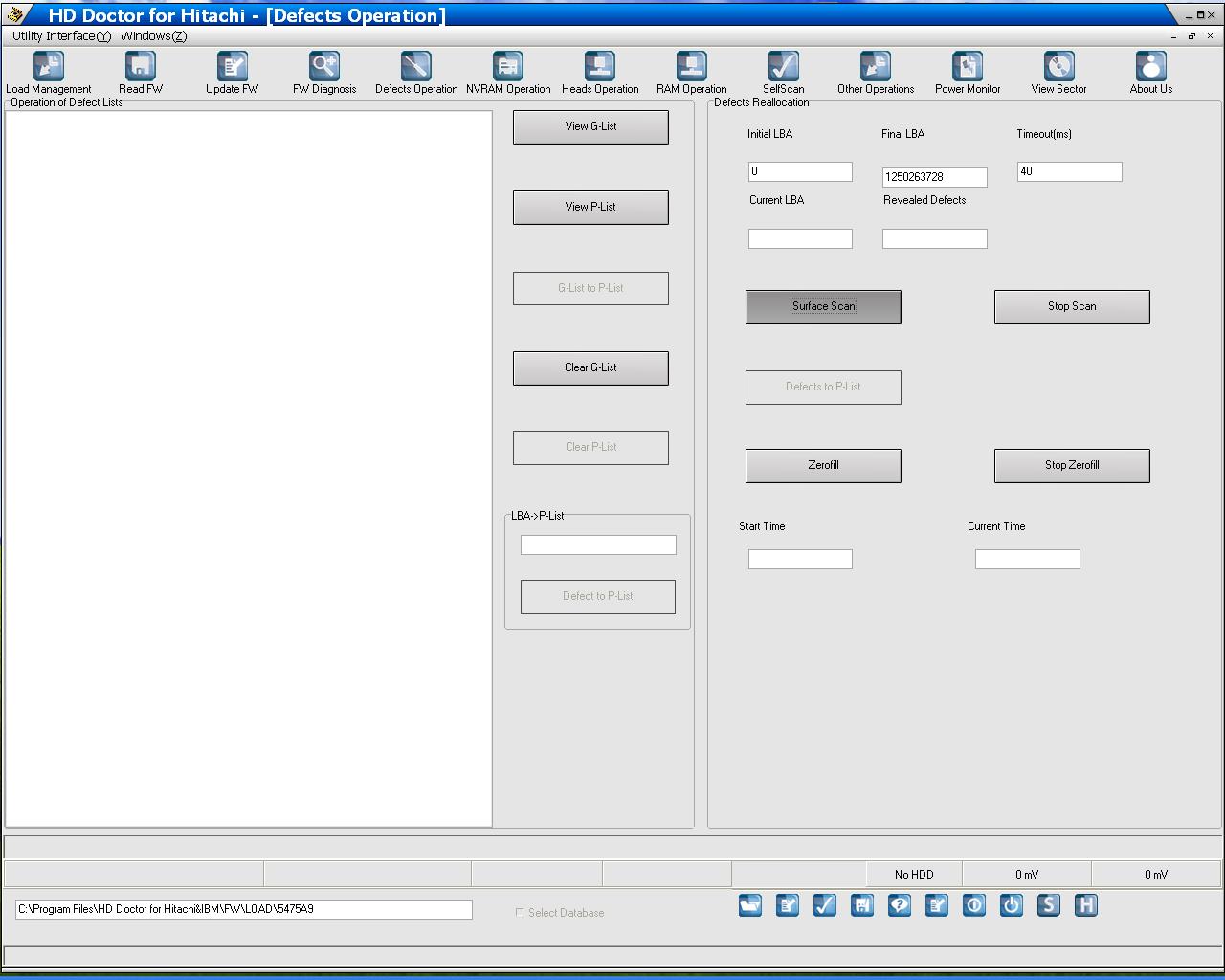1225x980 pixels.
Task: Close the inner Defects Operation window
Action: (x=1211, y=36)
